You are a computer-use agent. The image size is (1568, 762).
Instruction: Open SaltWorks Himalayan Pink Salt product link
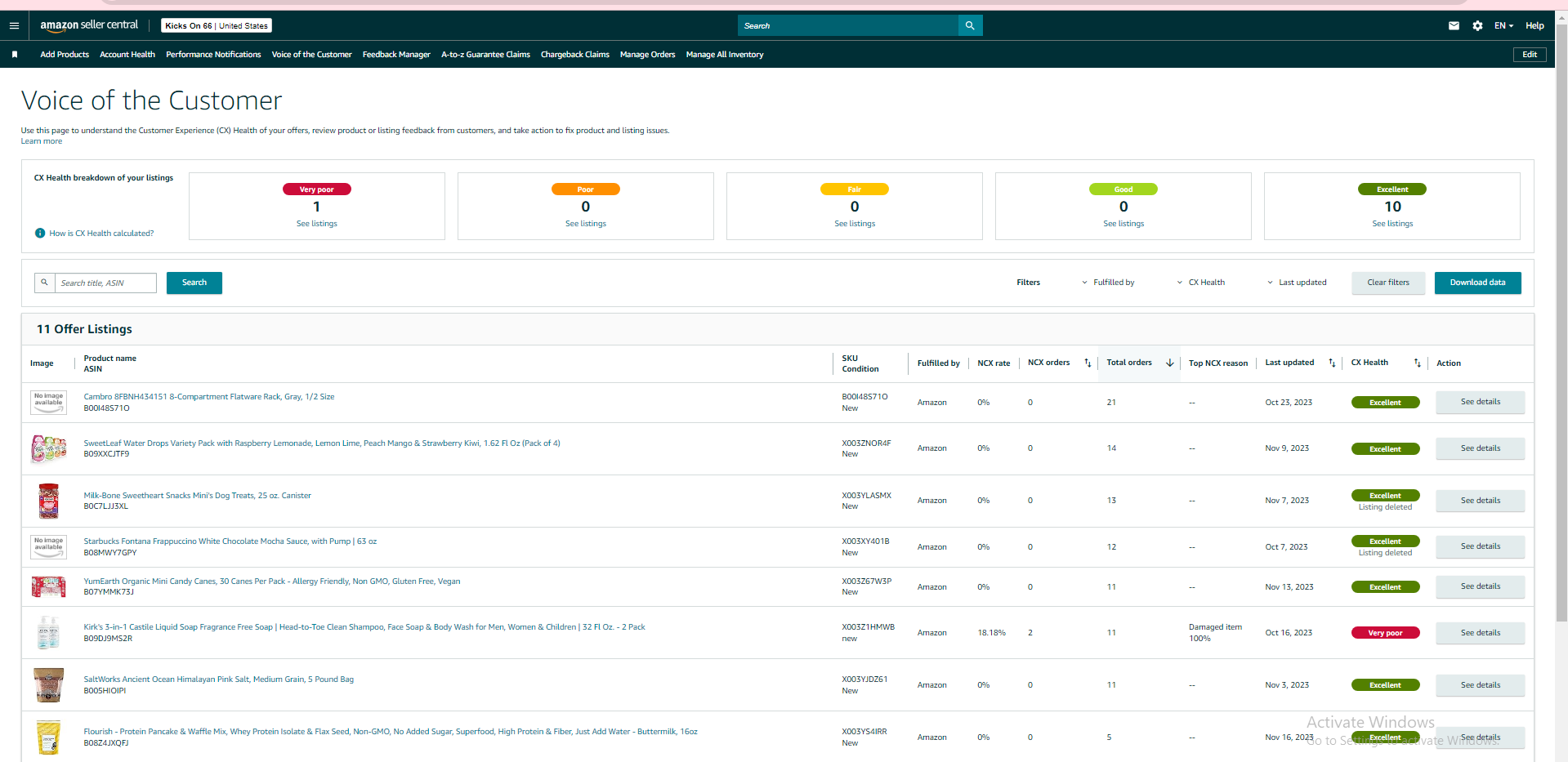[x=219, y=680]
